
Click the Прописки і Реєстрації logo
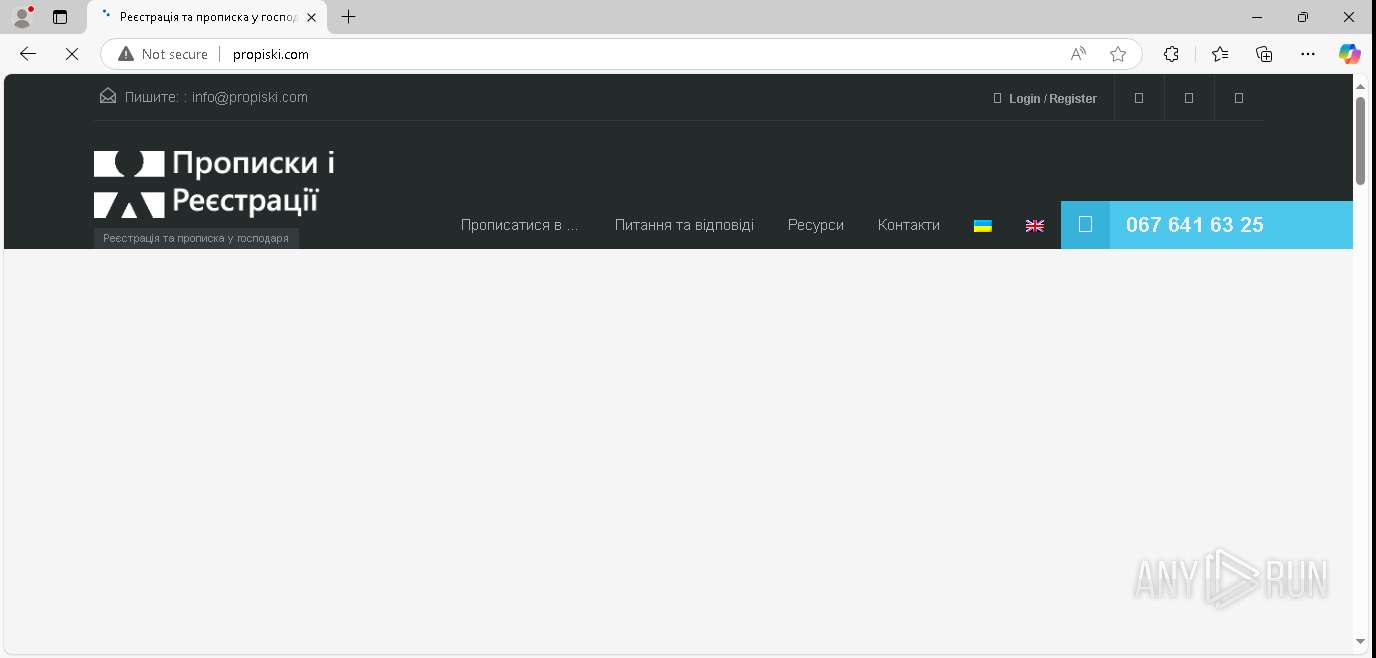coord(215,184)
